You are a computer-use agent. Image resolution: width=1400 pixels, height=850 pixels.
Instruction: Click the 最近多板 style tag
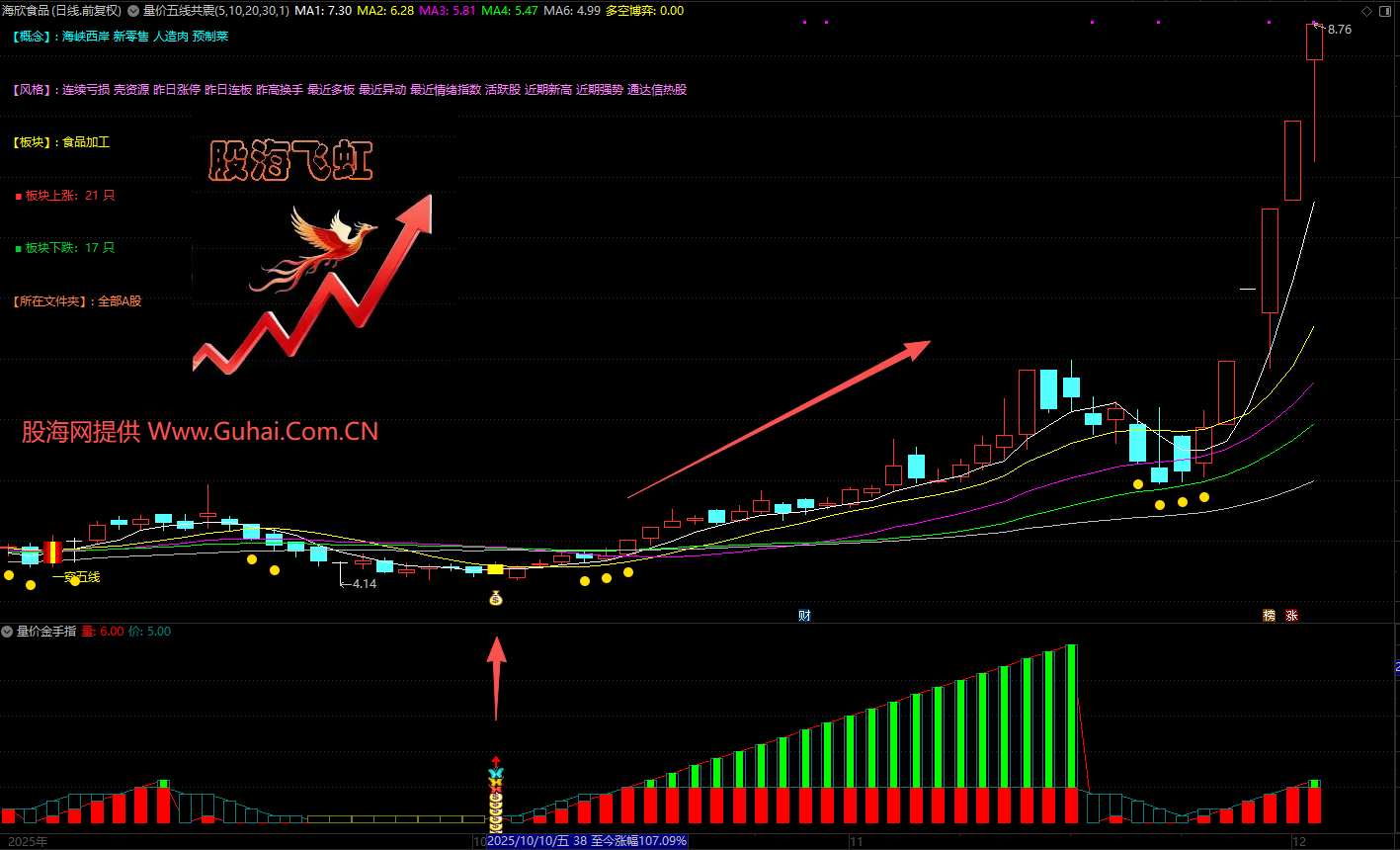(331, 90)
